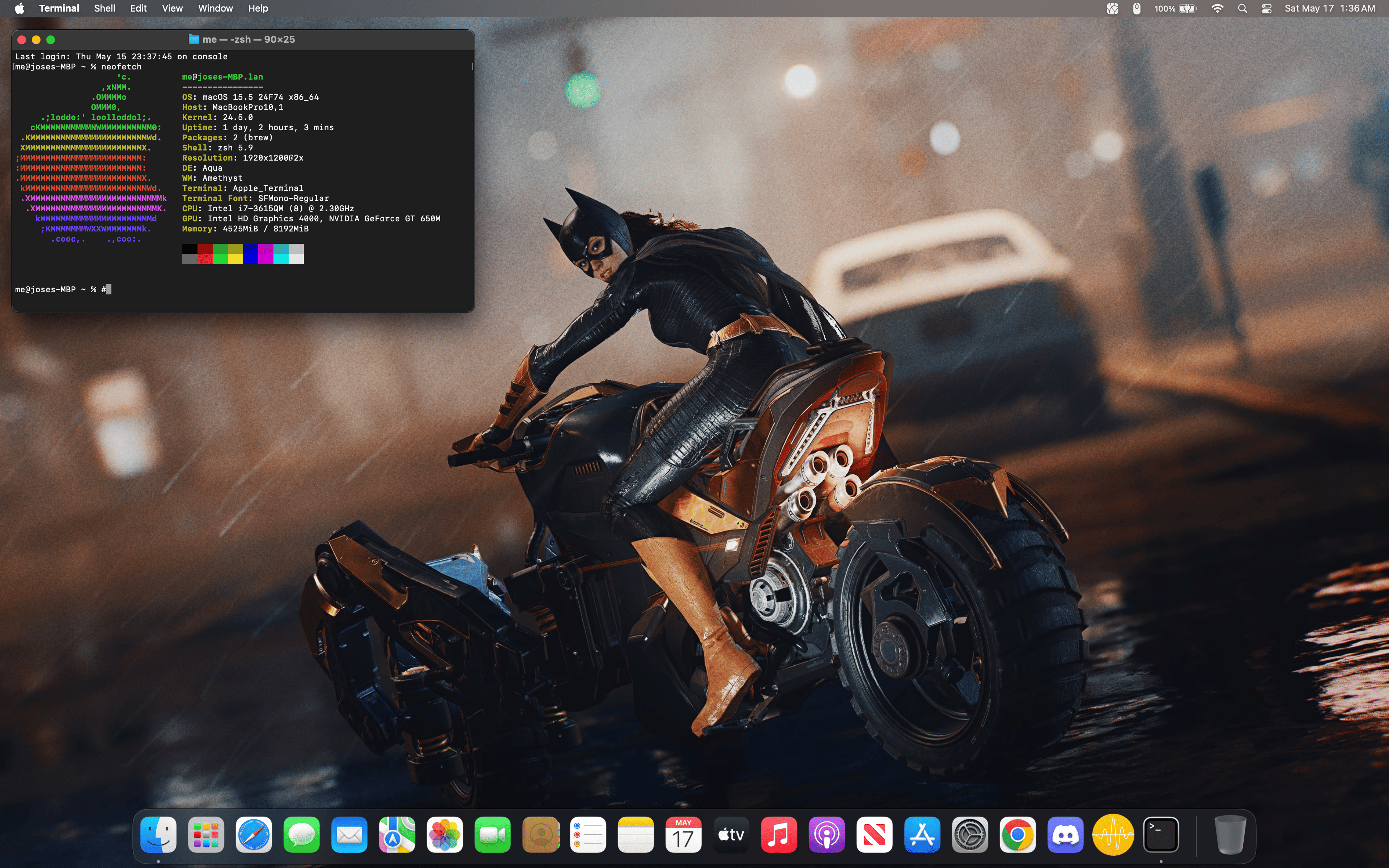Open Google Chrome from the Dock
This screenshot has height=868, width=1389.
(1018, 834)
